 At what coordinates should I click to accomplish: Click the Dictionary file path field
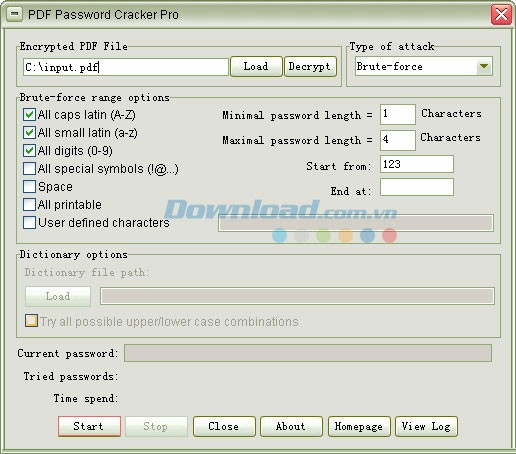(x=297, y=296)
